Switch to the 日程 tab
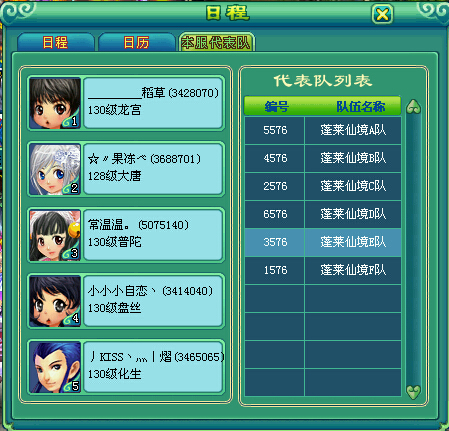 56,42
